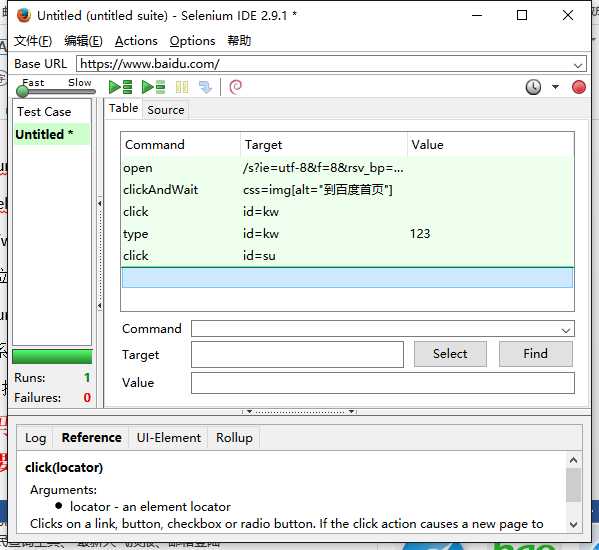599x550 pixels.
Task: Select the clickAndWait command row
Action: click(x=347, y=190)
